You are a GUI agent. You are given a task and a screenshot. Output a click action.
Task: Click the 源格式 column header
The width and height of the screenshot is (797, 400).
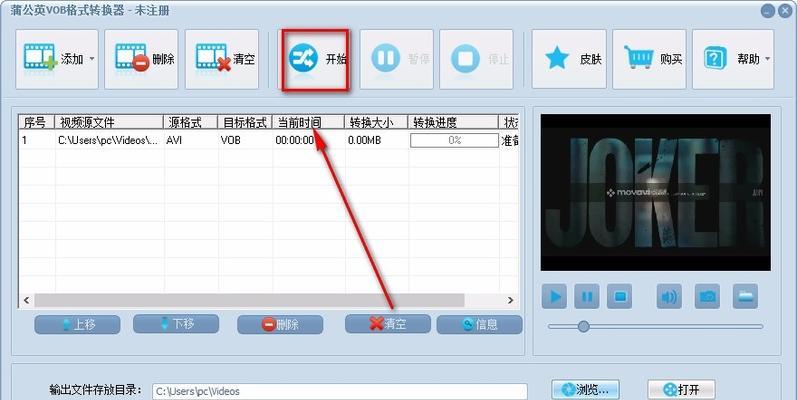(x=191, y=122)
